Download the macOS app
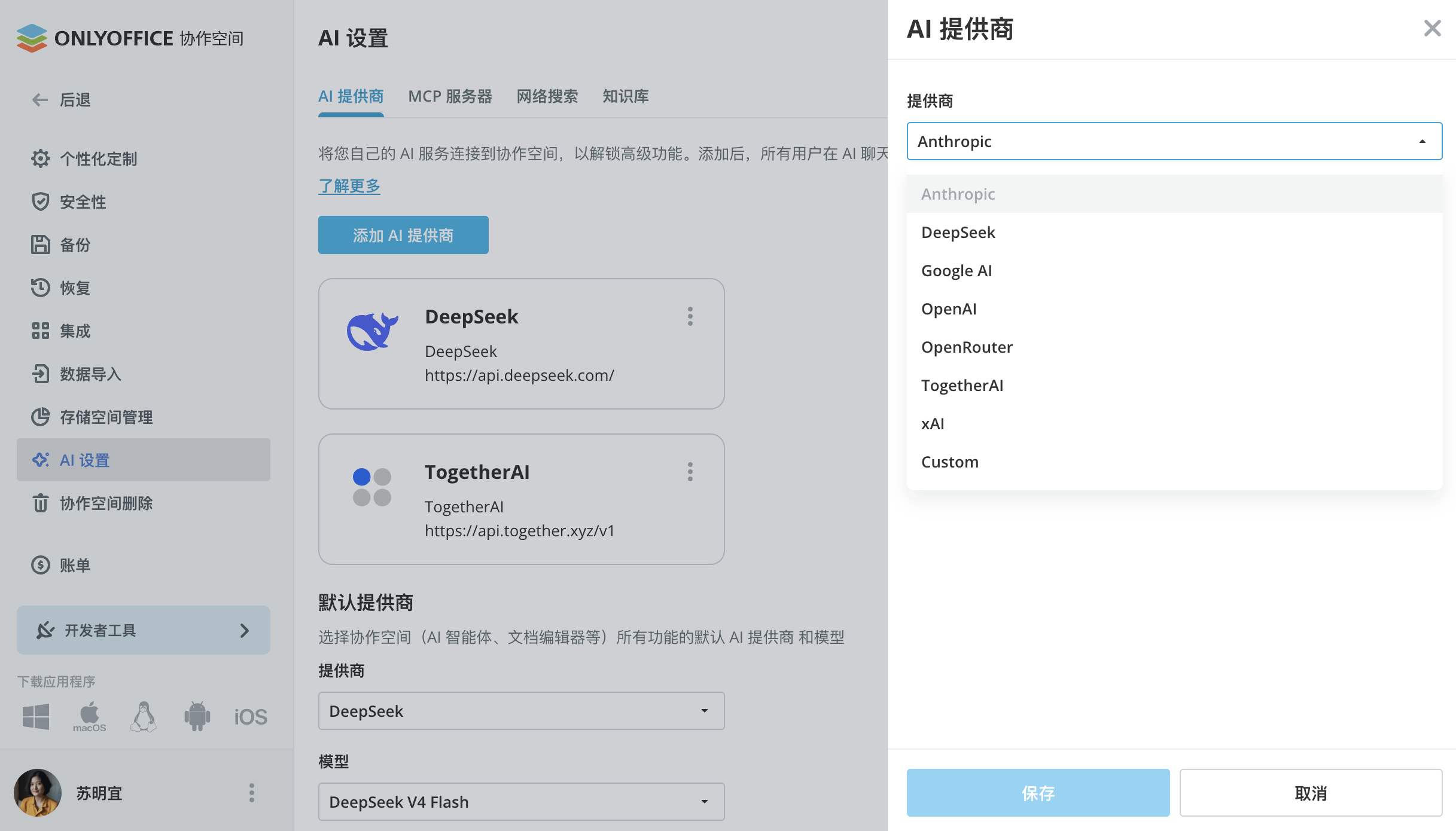Image resolution: width=1456 pixels, height=831 pixels. point(90,716)
